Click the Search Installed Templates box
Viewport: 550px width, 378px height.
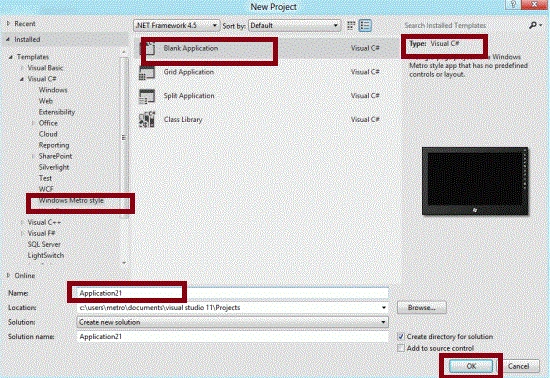[x=464, y=25]
